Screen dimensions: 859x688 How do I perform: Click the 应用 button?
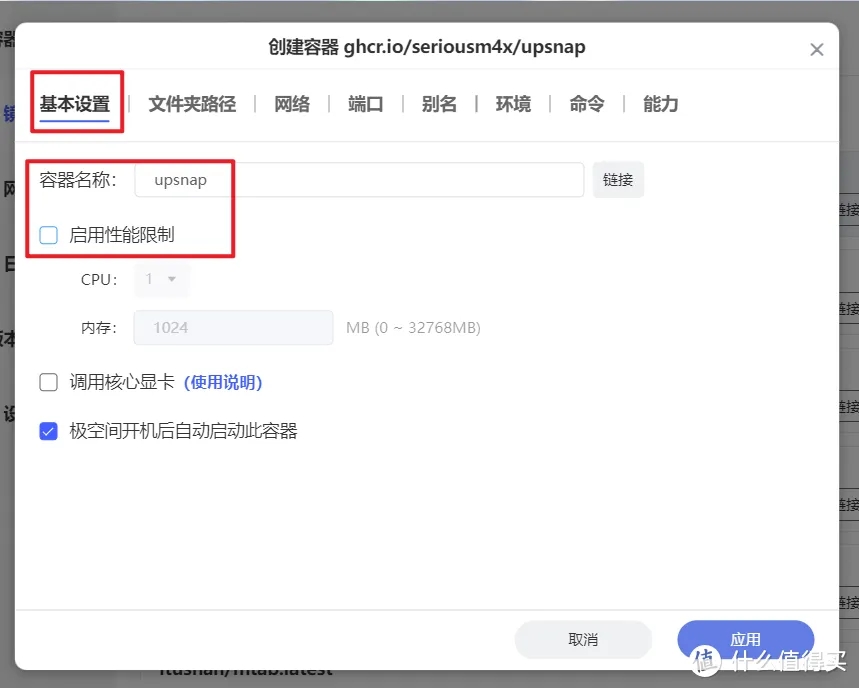[745, 639]
